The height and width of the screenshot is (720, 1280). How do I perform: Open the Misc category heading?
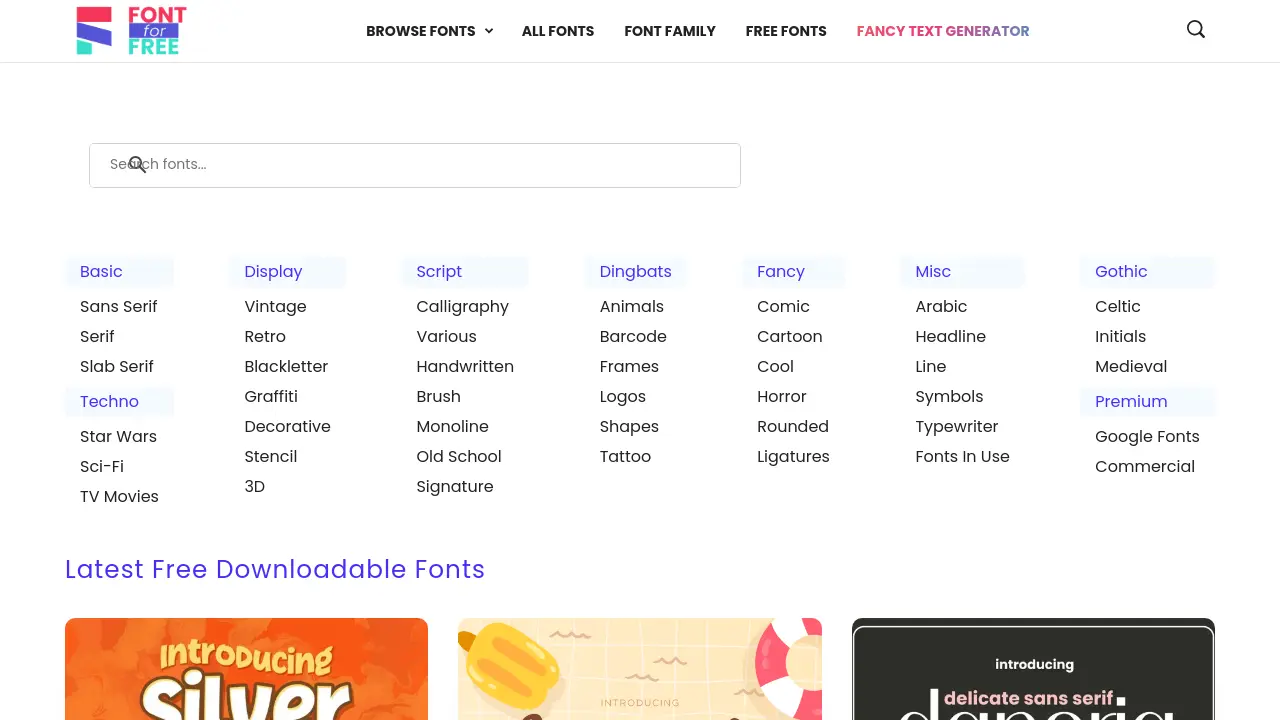(x=933, y=271)
